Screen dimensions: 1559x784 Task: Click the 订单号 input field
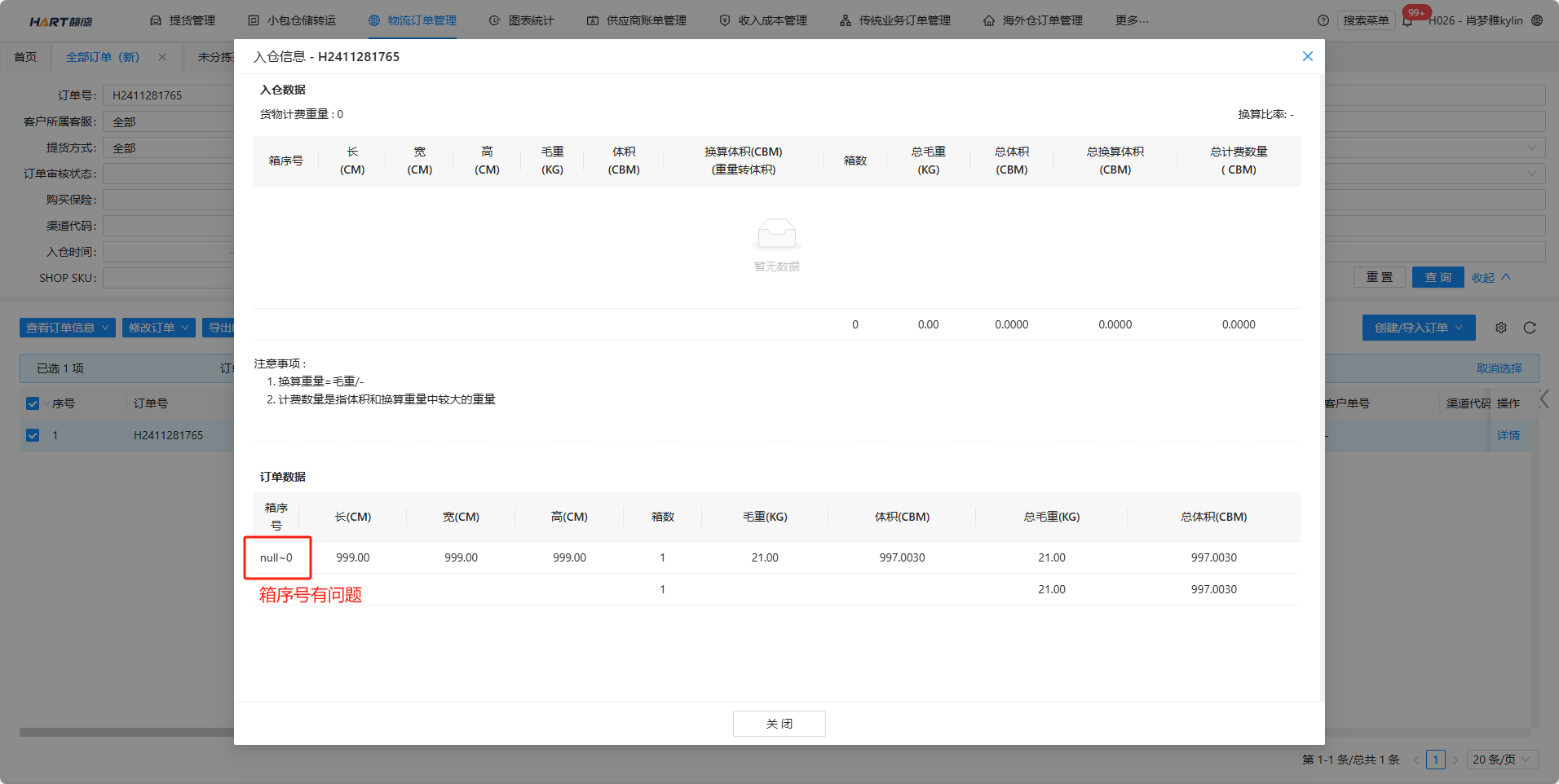pyautogui.click(x=168, y=95)
